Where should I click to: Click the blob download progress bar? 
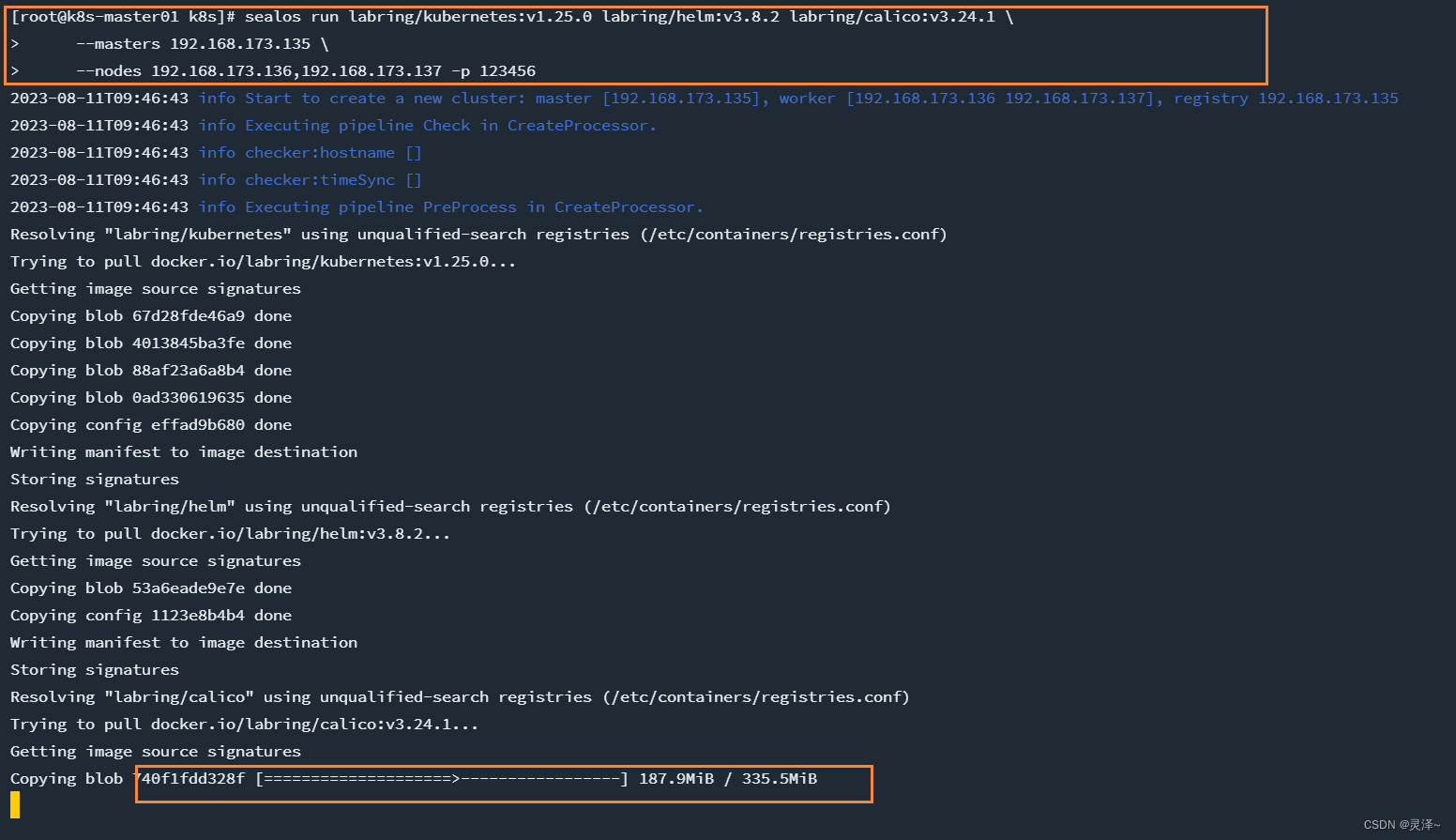(x=442, y=779)
